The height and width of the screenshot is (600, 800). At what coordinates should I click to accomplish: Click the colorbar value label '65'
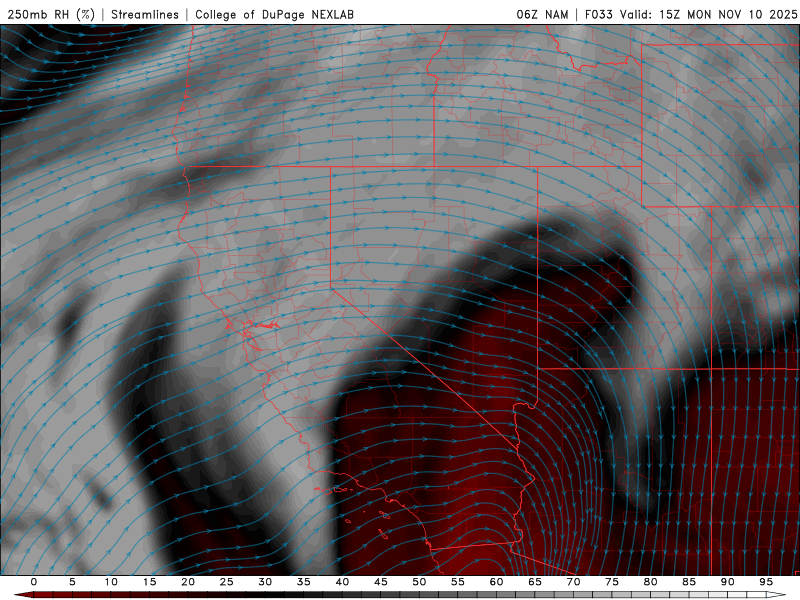coord(535,582)
